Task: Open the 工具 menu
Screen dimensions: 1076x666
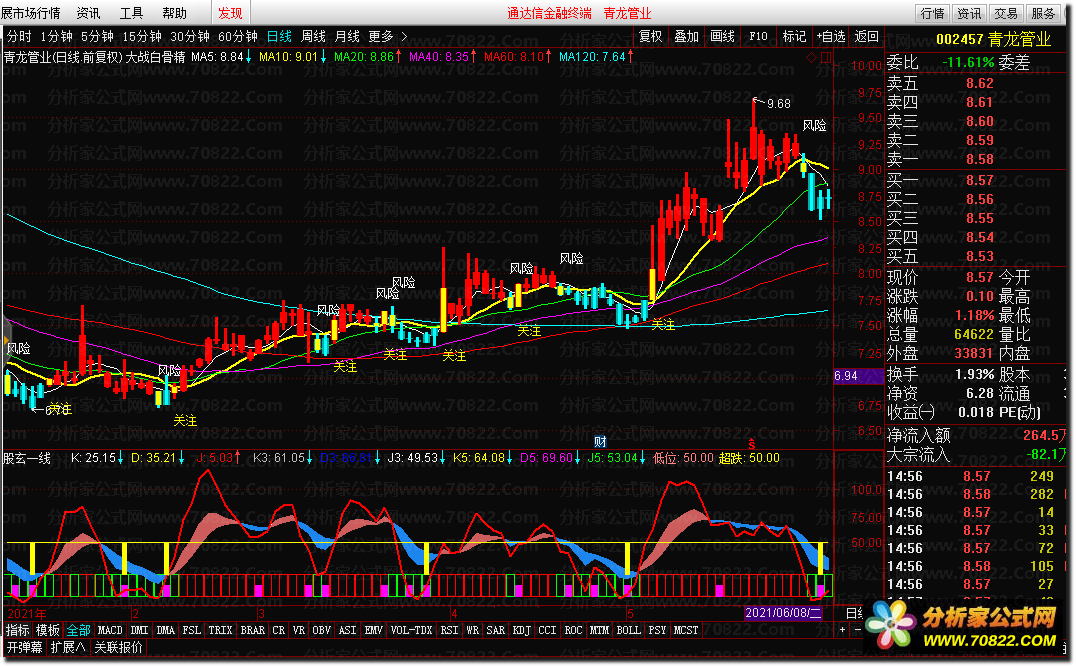Action: [131, 13]
